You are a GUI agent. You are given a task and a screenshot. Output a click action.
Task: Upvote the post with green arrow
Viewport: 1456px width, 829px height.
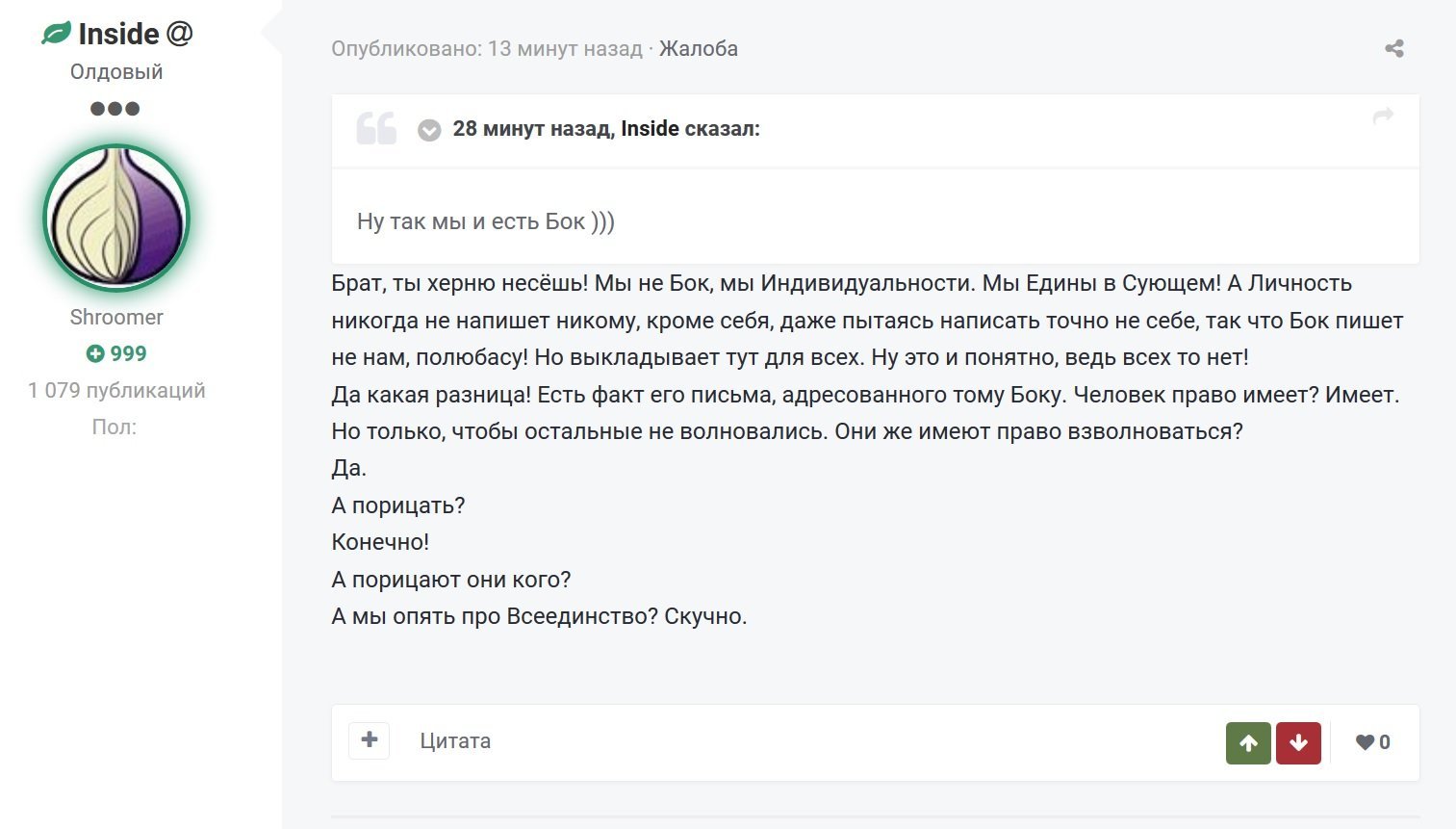[1248, 742]
